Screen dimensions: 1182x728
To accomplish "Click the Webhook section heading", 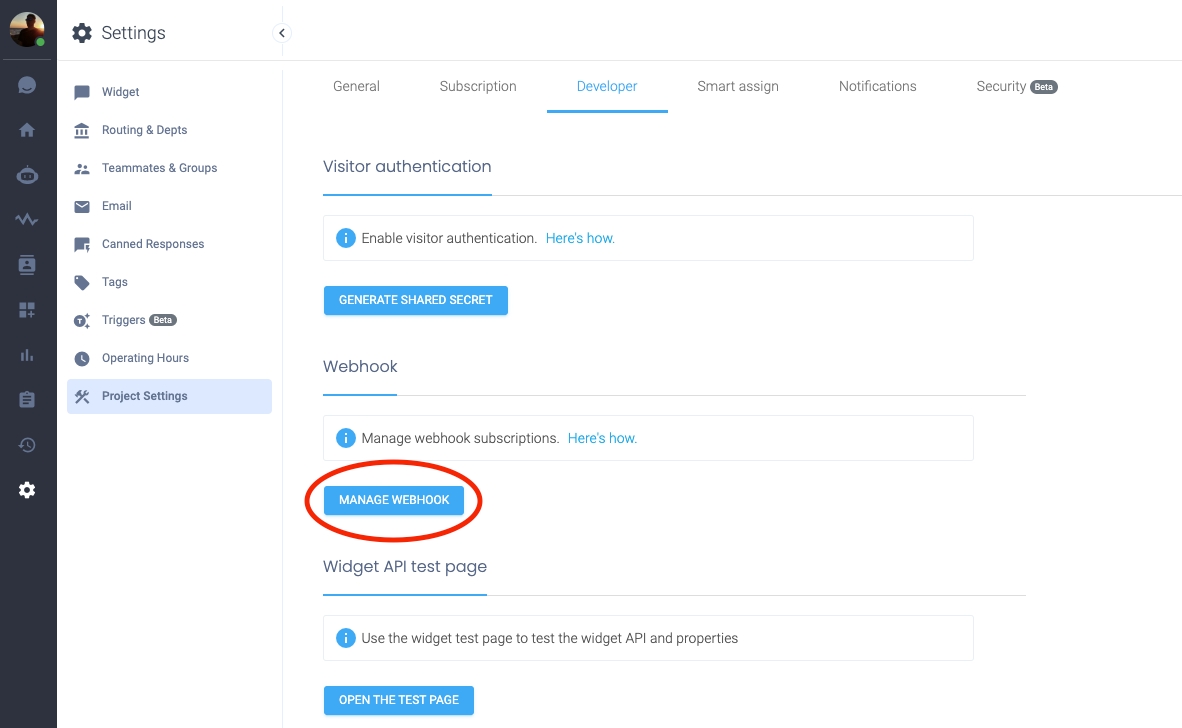I will tap(360, 366).
